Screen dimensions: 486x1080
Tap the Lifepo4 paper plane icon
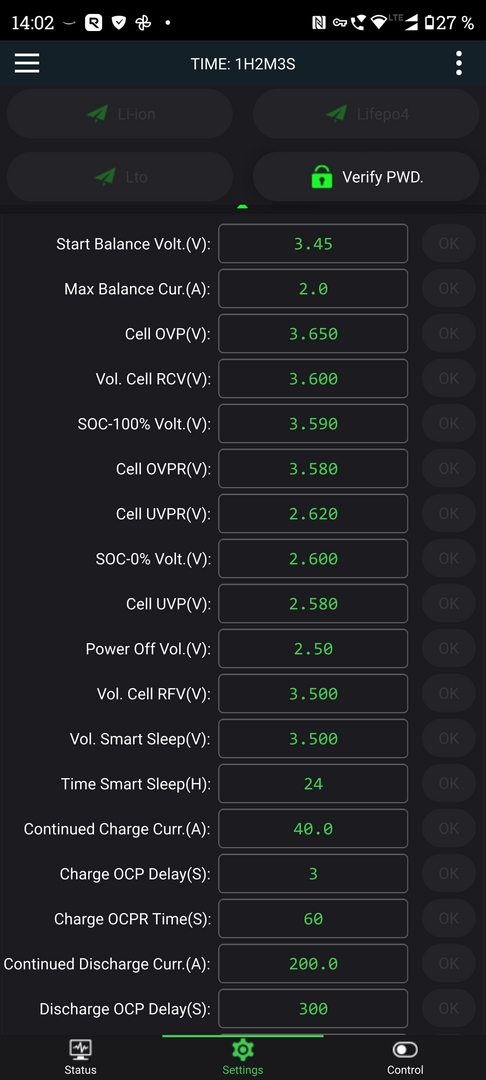point(337,114)
